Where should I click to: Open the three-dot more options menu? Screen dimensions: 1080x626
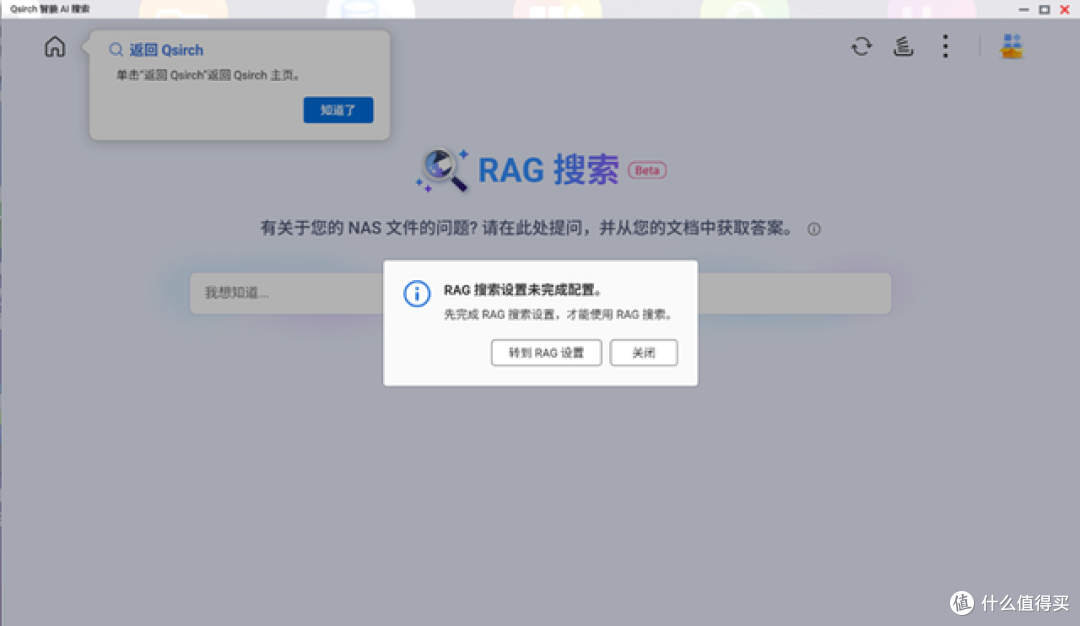(x=945, y=46)
